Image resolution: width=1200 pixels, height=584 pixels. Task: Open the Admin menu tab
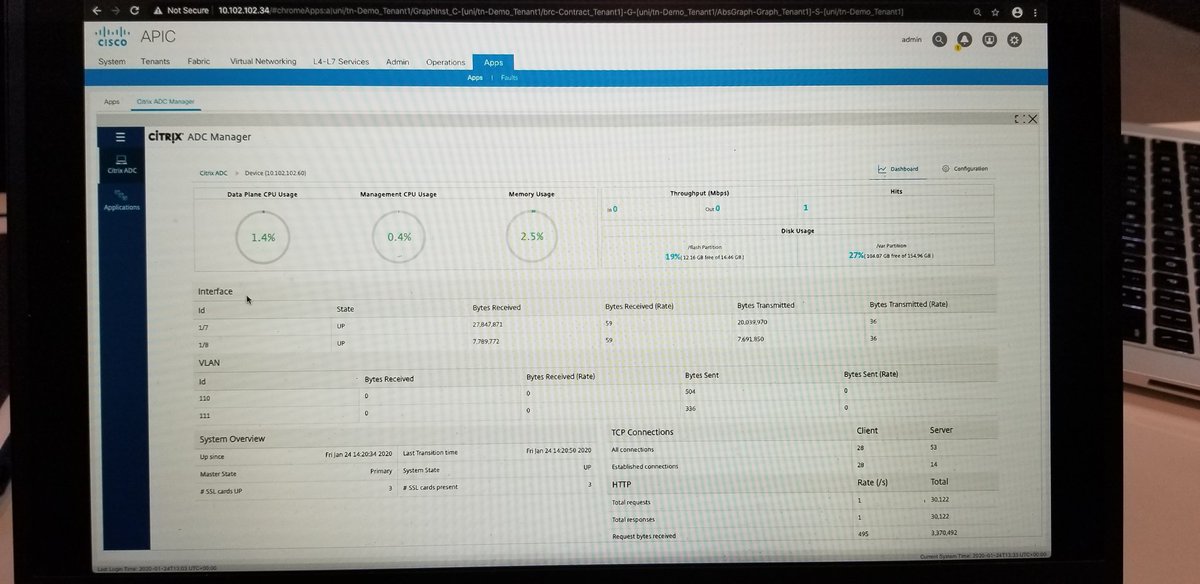398,62
